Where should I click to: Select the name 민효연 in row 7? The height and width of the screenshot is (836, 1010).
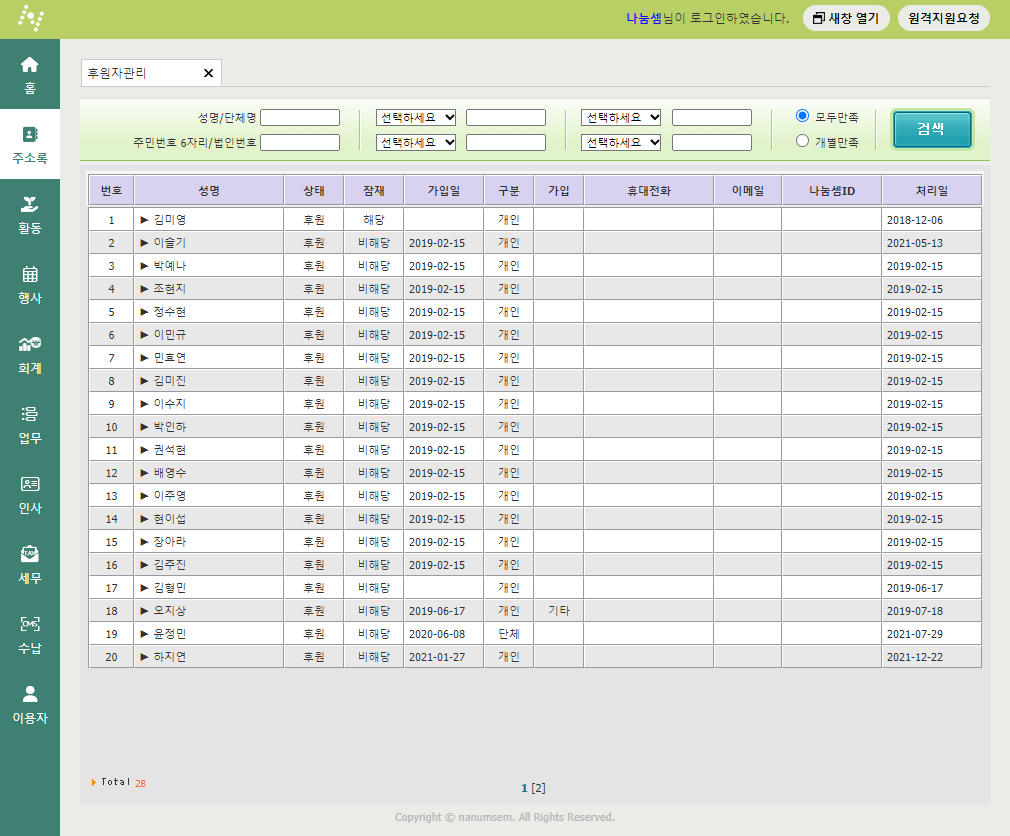tap(169, 357)
